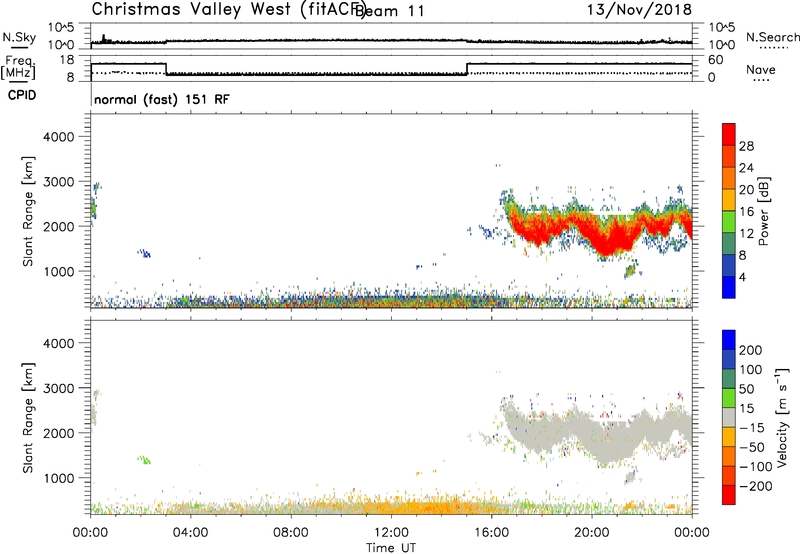Click the '08:00' time tick label

click(291, 533)
